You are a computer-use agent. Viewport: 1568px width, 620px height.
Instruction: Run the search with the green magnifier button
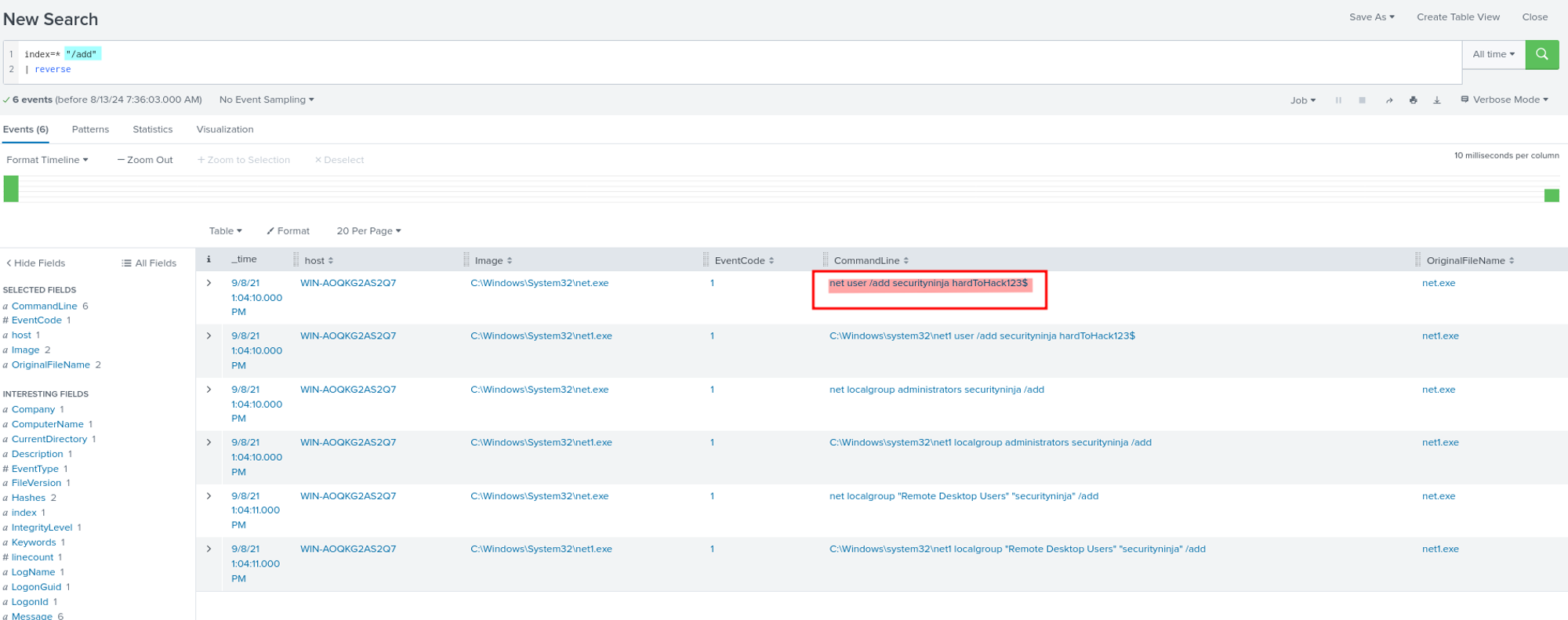pyautogui.click(x=1541, y=54)
